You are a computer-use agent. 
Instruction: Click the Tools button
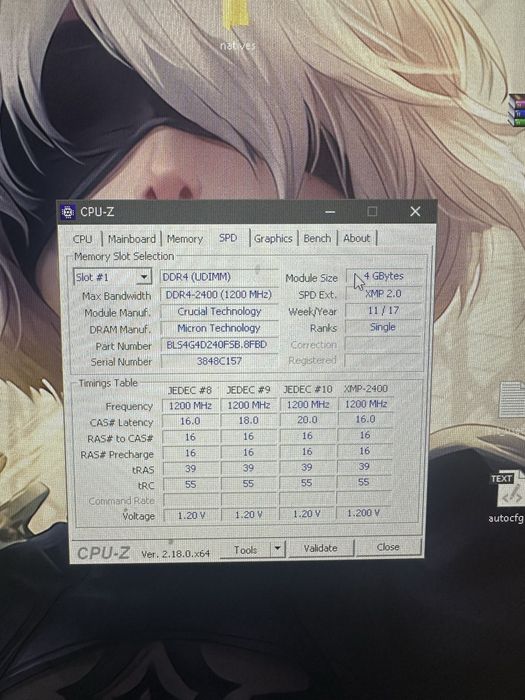(x=246, y=549)
